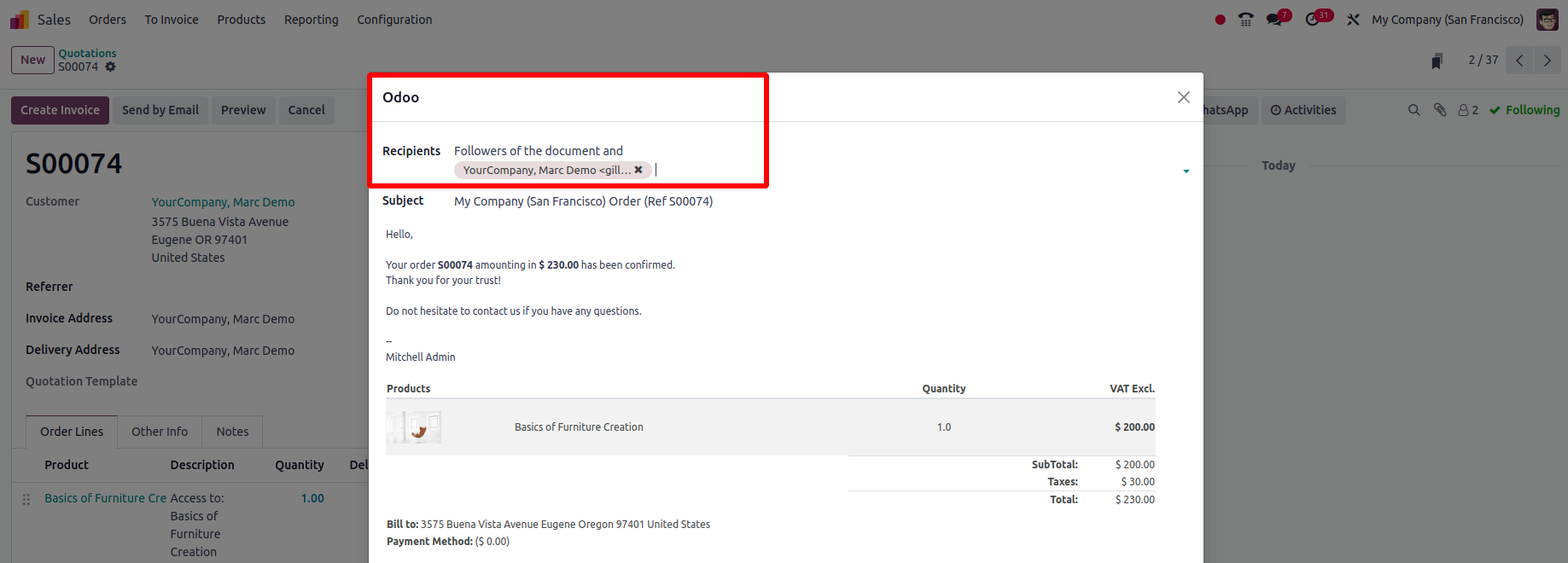Click the debug tools wrench icon

(x=1353, y=20)
